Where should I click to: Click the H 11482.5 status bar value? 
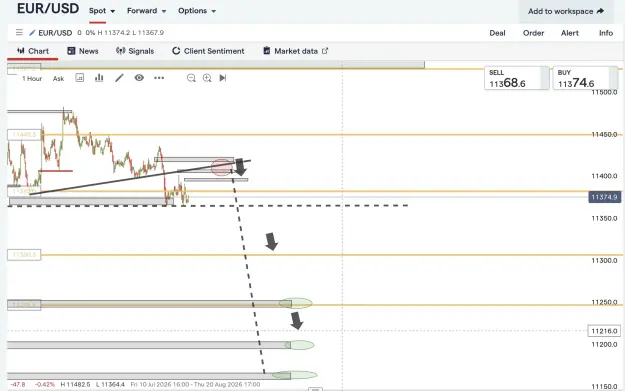point(75,384)
